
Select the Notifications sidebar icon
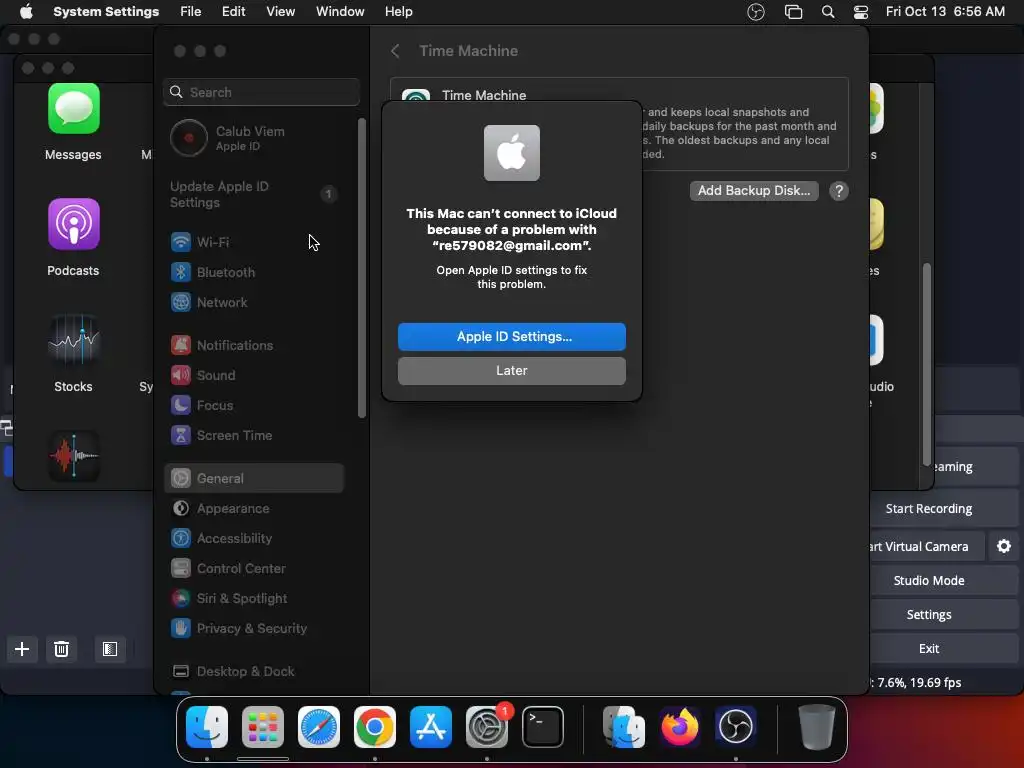[x=181, y=345]
